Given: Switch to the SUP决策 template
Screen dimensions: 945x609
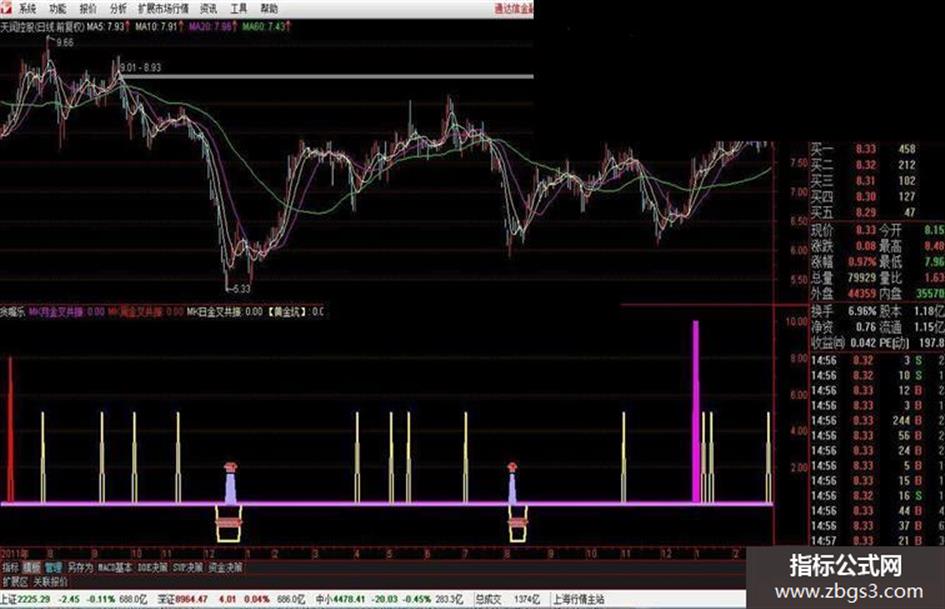Looking at the screenshot, I should click(x=188, y=567).
